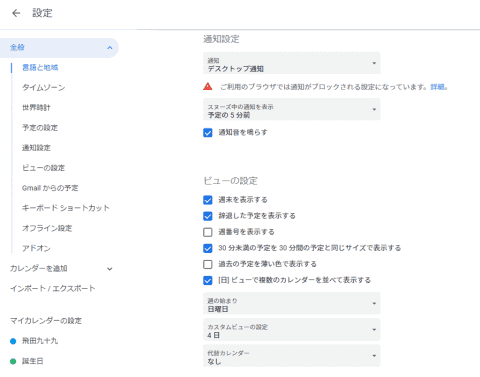Image resolution: width=480 pixels, height=377 pixels.
Task: Enable 過去の予定を薄い色で表示する checkbox
Action: (x=208, y=264)
